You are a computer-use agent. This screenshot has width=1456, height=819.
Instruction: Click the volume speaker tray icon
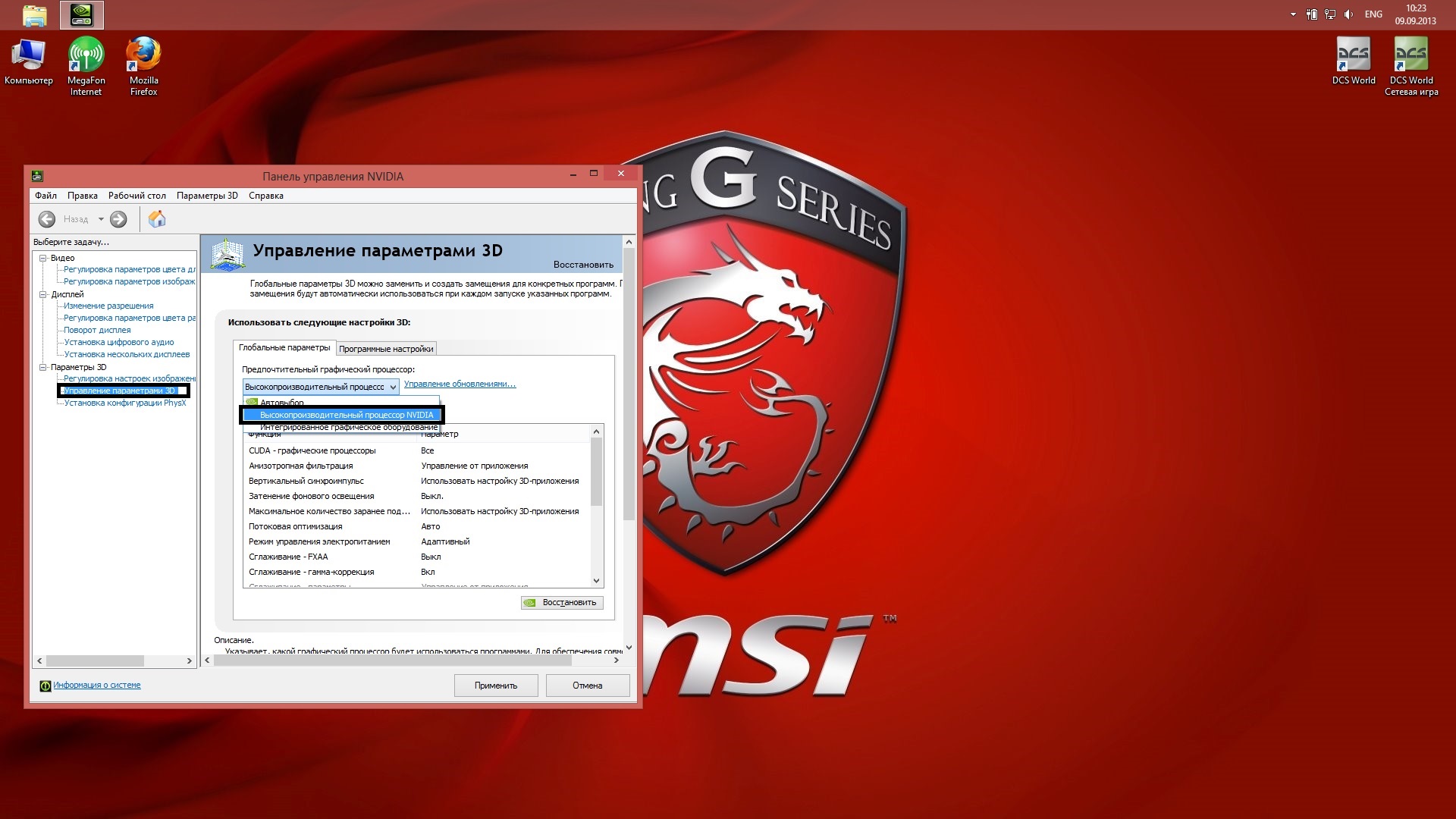1349,14
